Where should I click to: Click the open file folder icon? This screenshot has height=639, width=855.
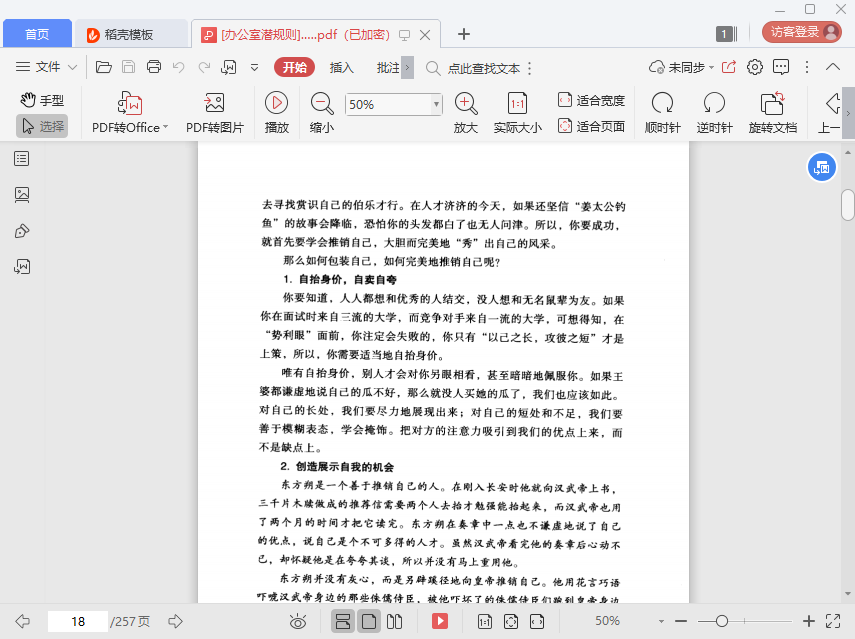(x=104, y=67)
